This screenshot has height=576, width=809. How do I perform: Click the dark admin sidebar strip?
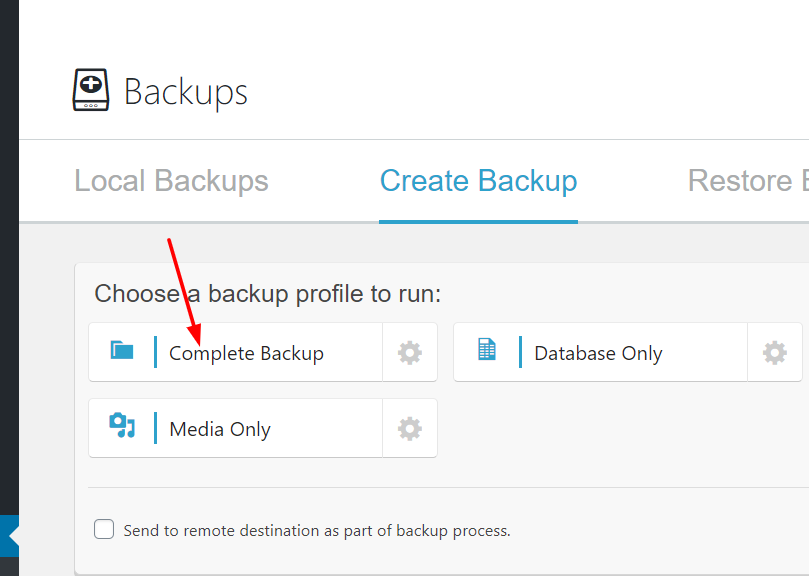point(9,258)
